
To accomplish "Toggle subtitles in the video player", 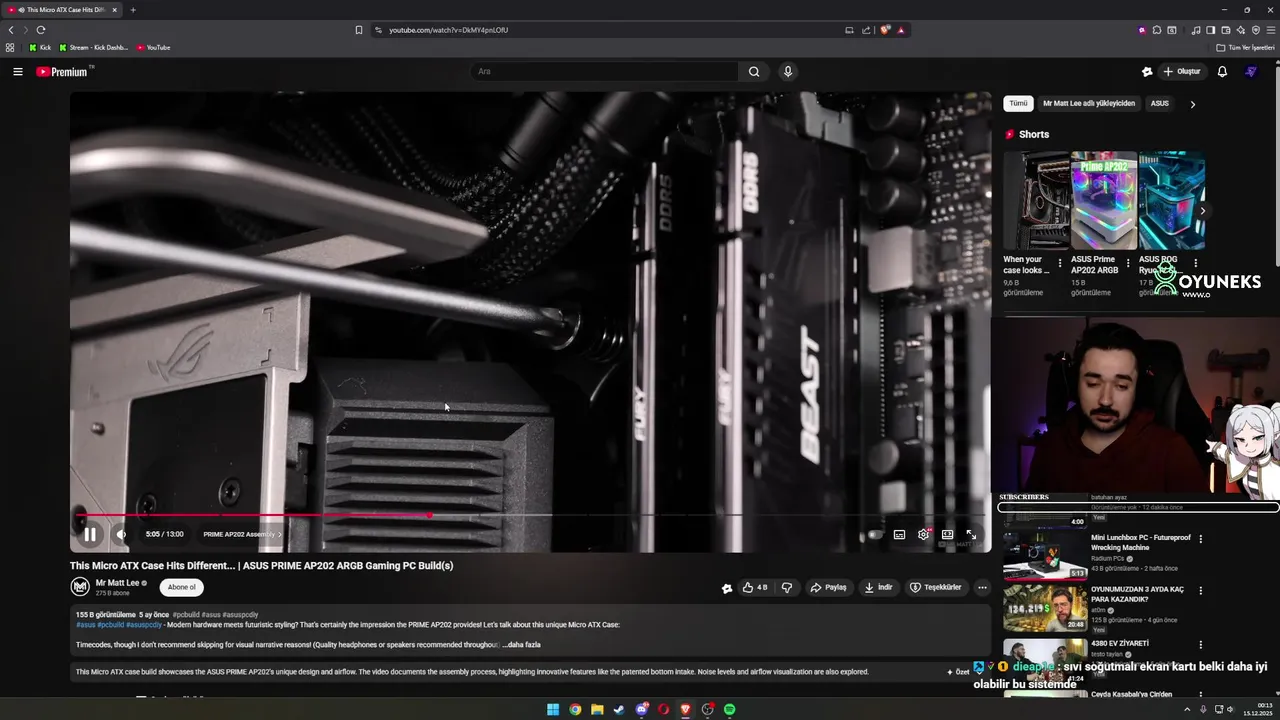I will click(x=899, y=534).
